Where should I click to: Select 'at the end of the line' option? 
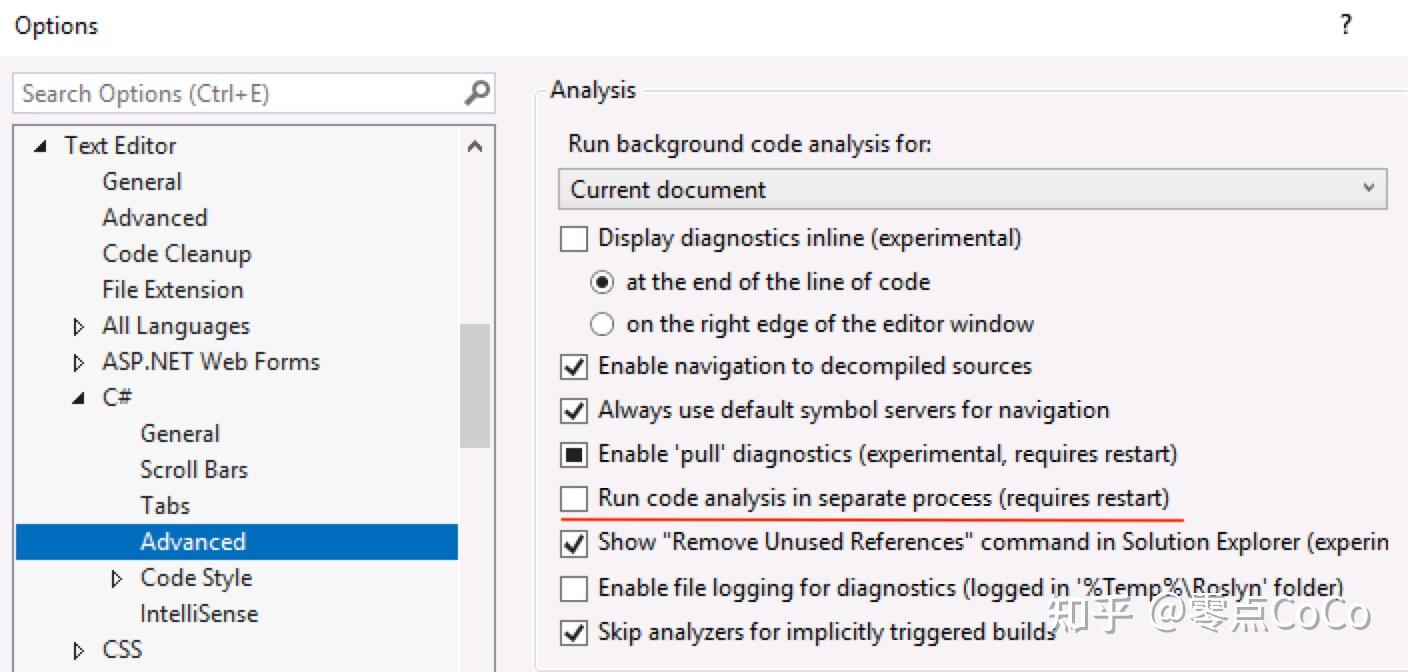coord(601,282)
